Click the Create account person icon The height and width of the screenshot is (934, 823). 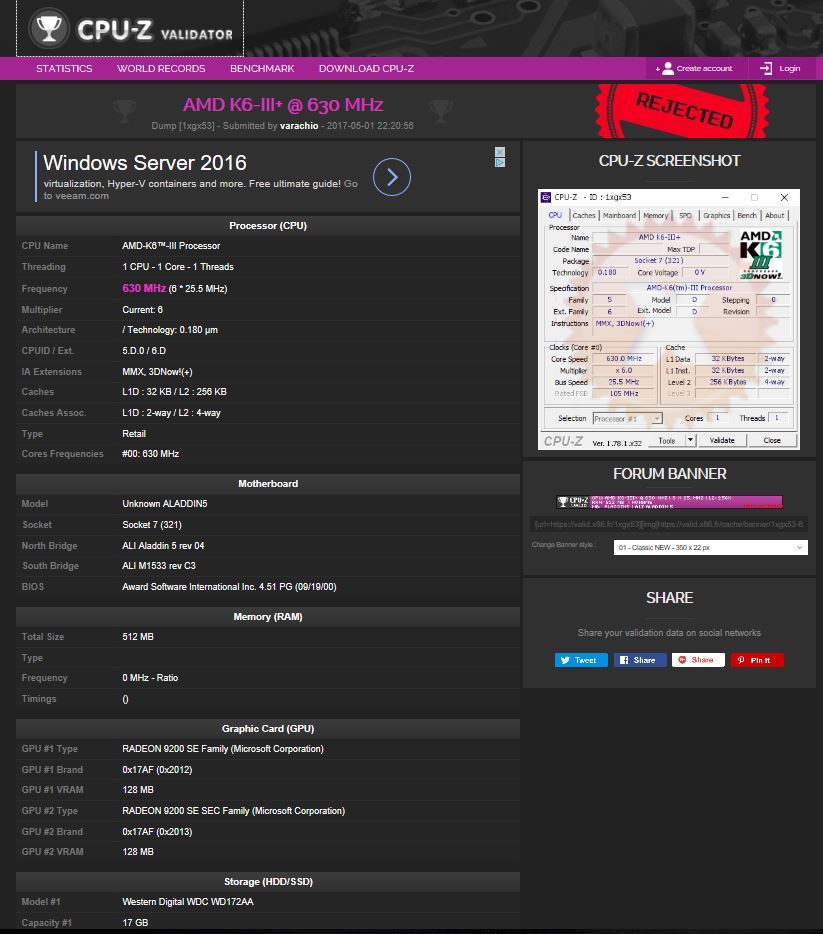point(668,69)
